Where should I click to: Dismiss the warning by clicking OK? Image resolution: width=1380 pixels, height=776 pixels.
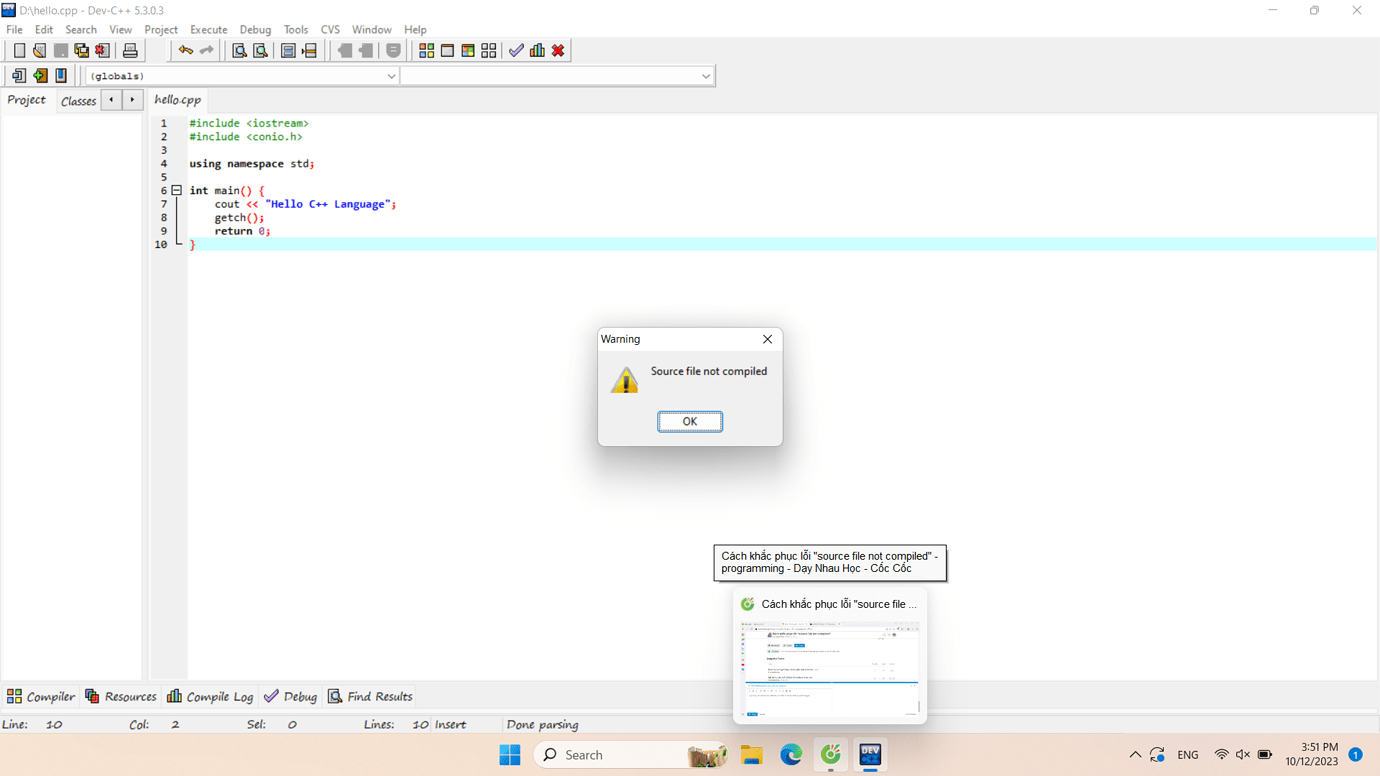[x=690, y=421]
